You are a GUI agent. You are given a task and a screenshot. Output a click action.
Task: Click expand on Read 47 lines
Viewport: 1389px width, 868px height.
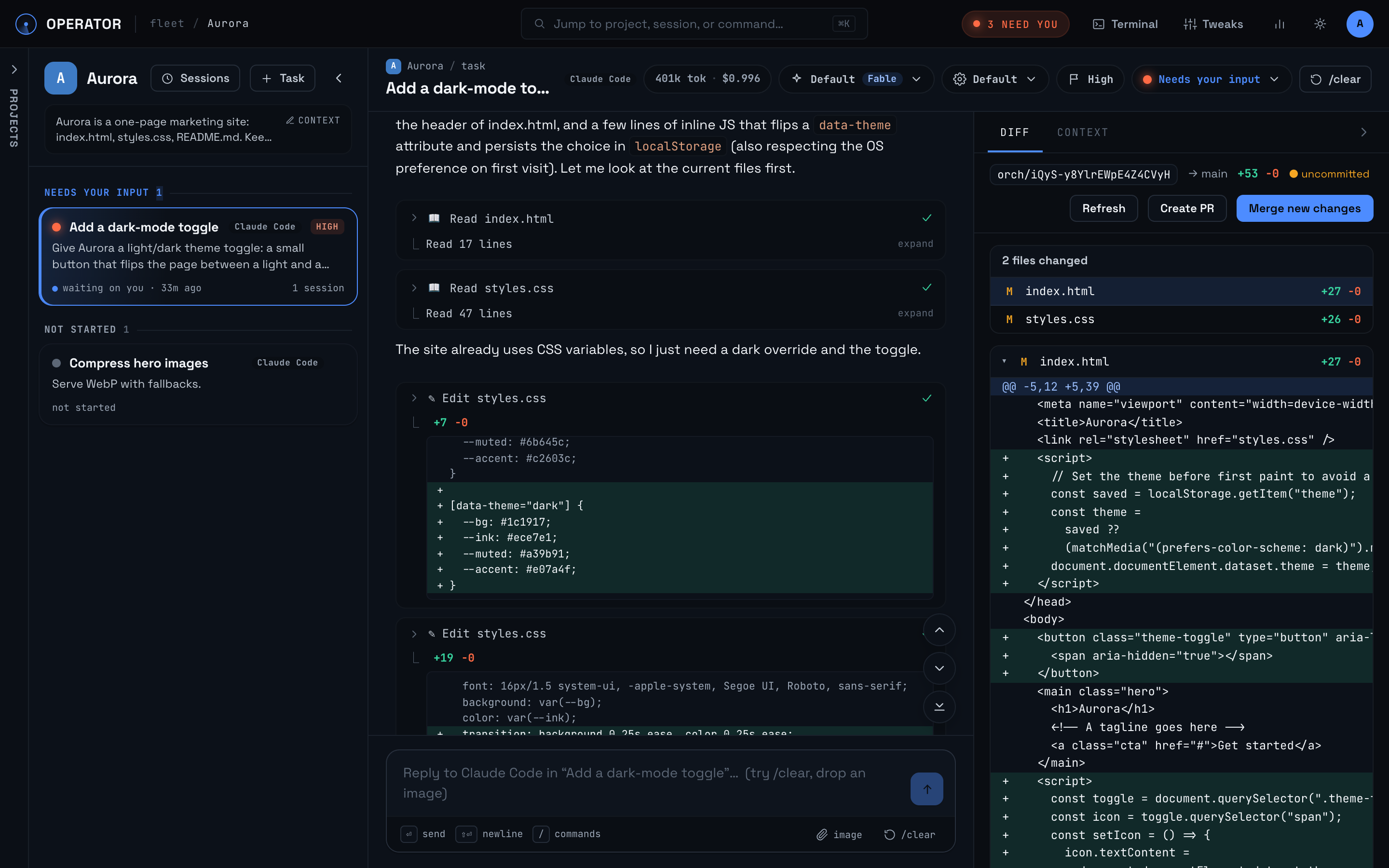tap(915, 313)
